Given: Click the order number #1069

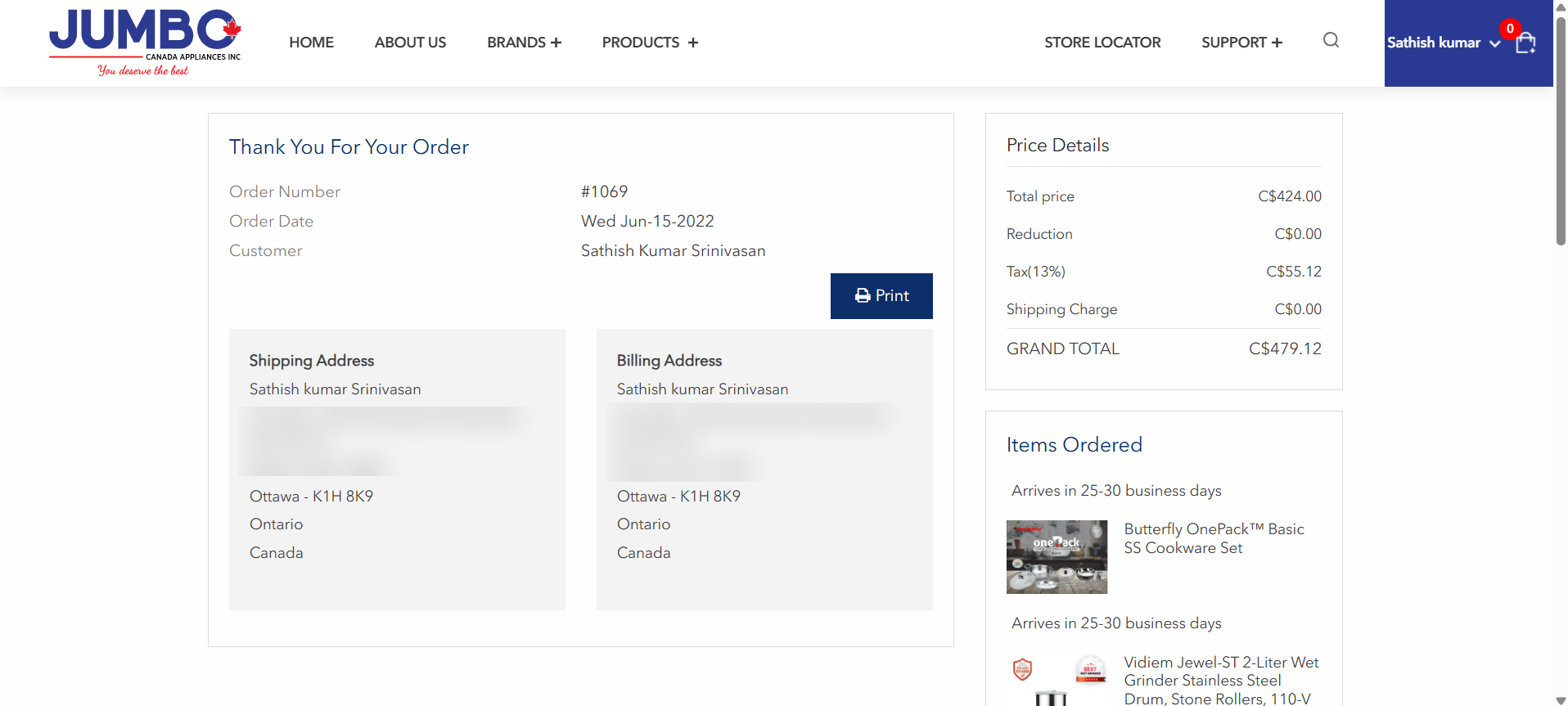Looking at the screenshot, I should (x=604, y=191).
